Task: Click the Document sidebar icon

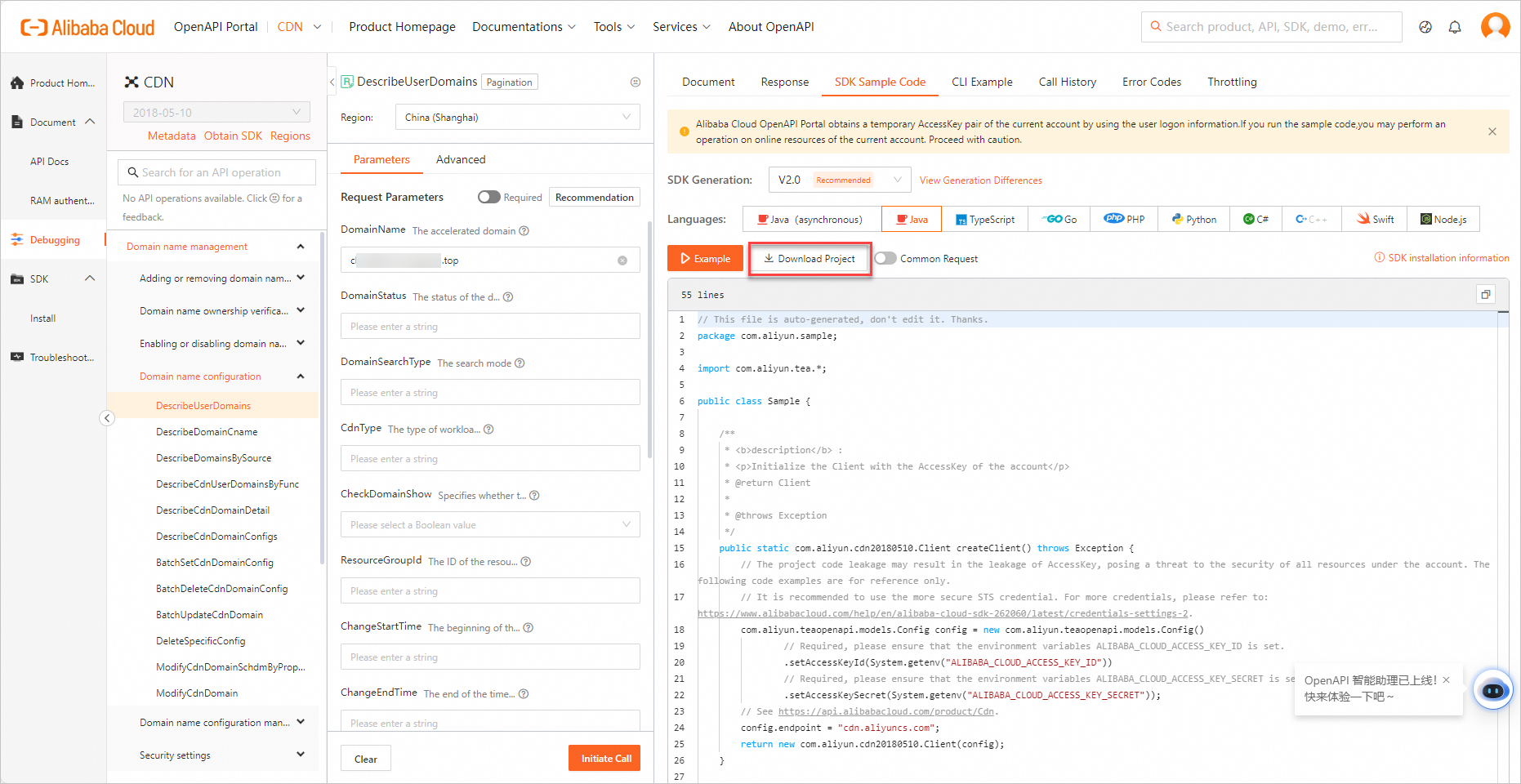Action: 17,122
